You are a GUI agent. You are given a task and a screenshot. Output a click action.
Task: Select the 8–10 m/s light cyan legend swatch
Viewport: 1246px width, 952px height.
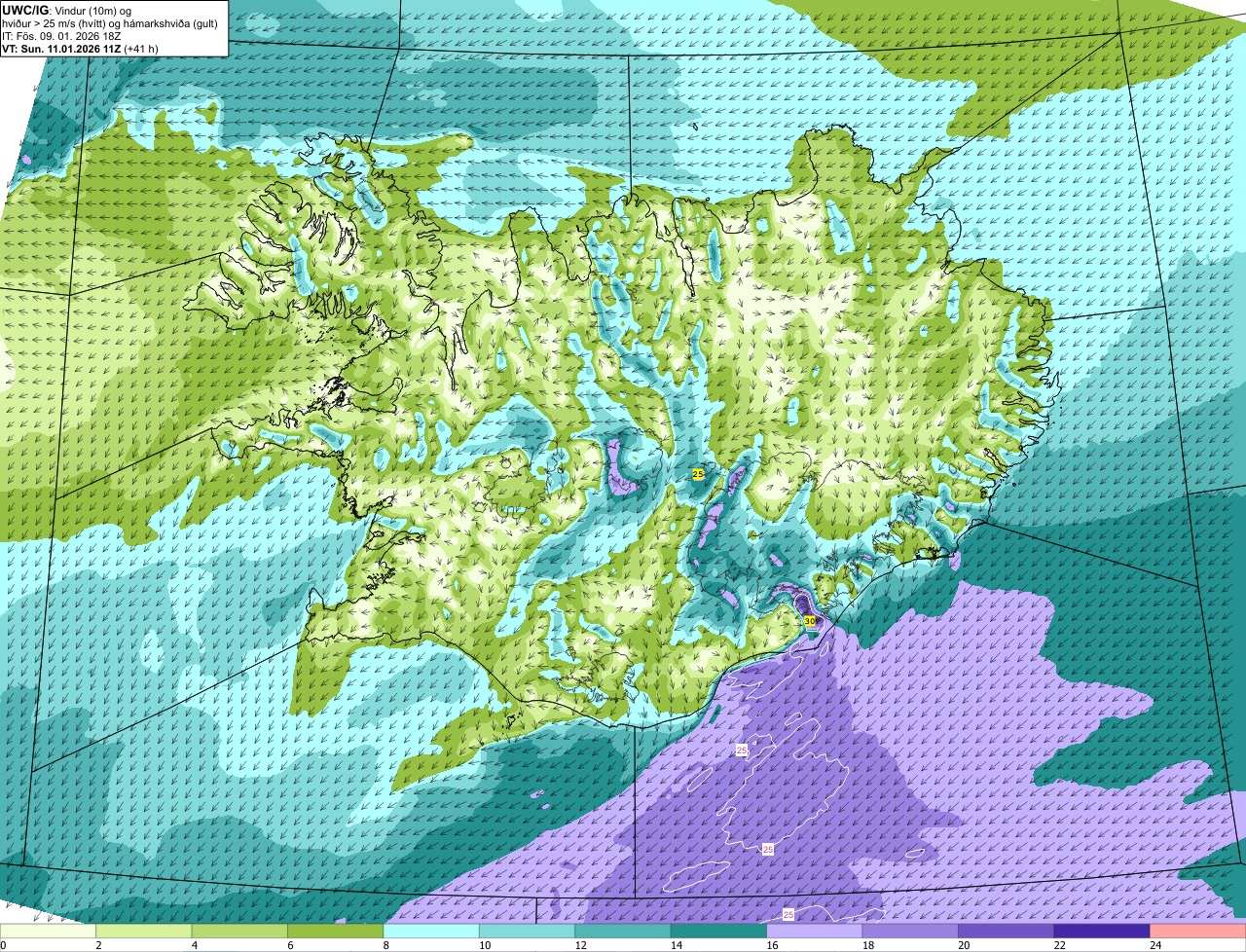431,932
